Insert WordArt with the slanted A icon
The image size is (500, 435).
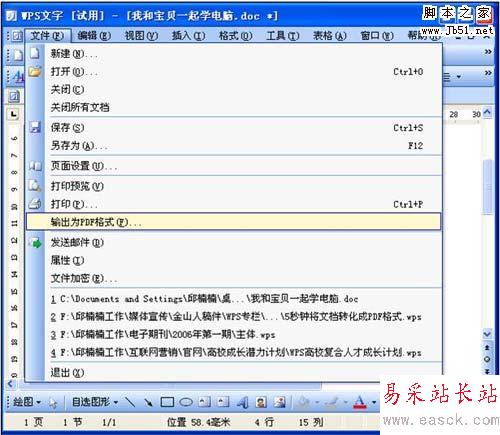[242, 403]
